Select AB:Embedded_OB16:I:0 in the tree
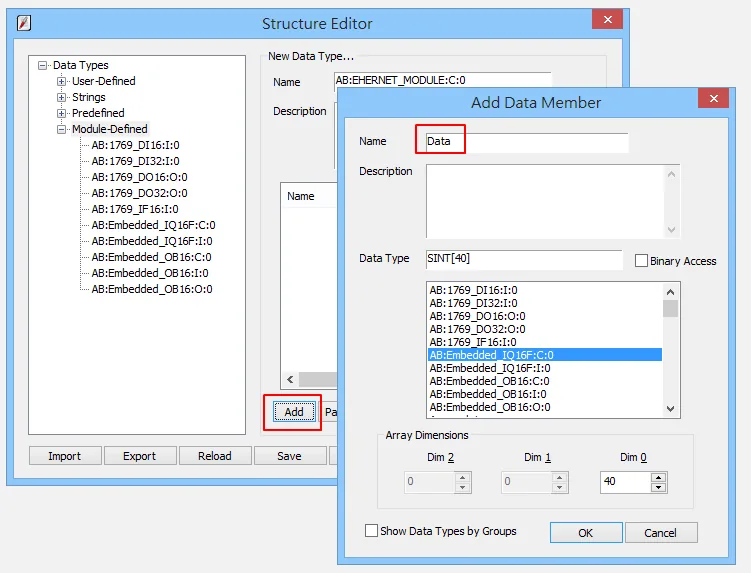751x573 pixels. click(x=150, y=273)
